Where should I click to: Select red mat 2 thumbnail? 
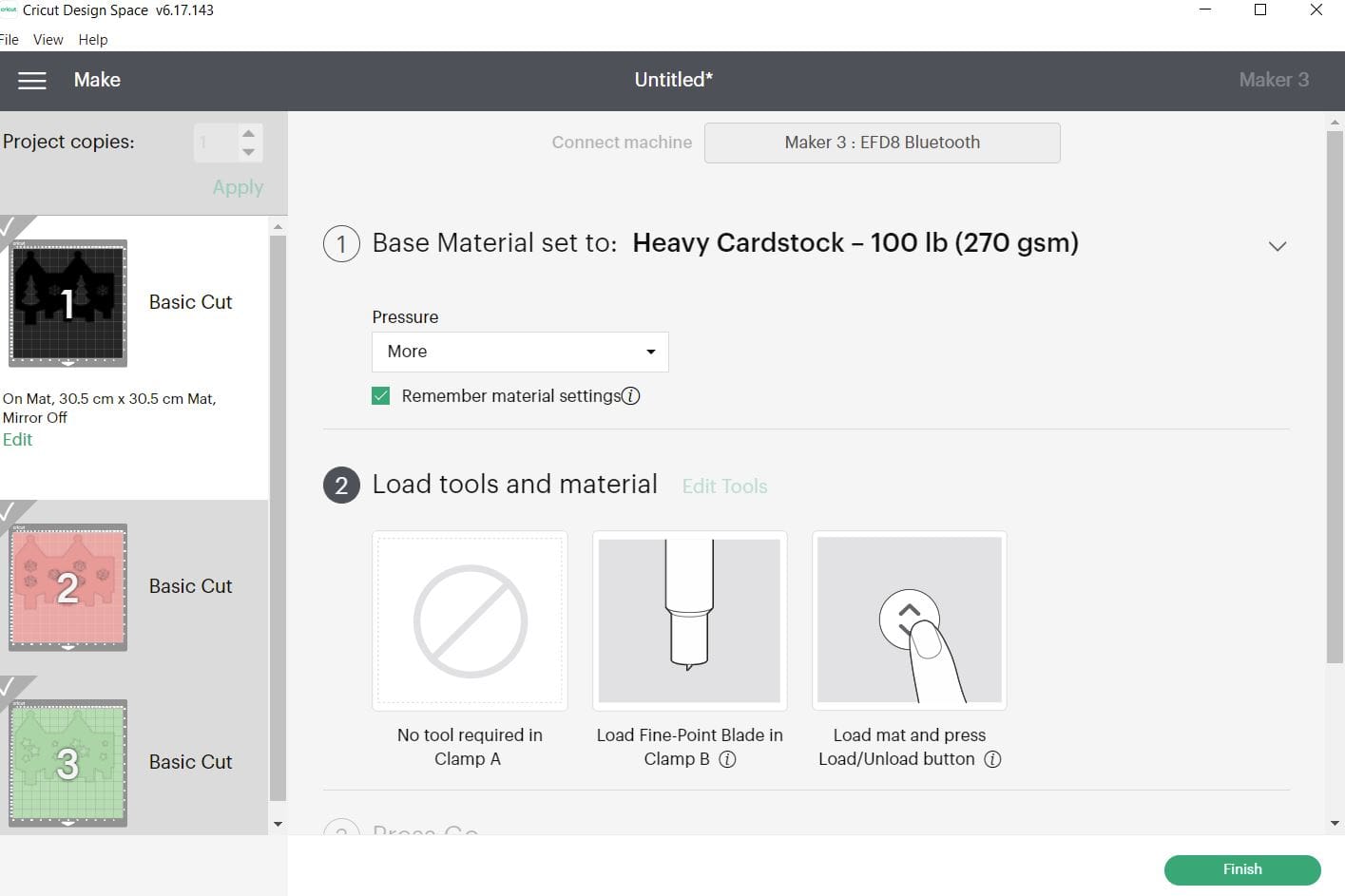point(67,587)
